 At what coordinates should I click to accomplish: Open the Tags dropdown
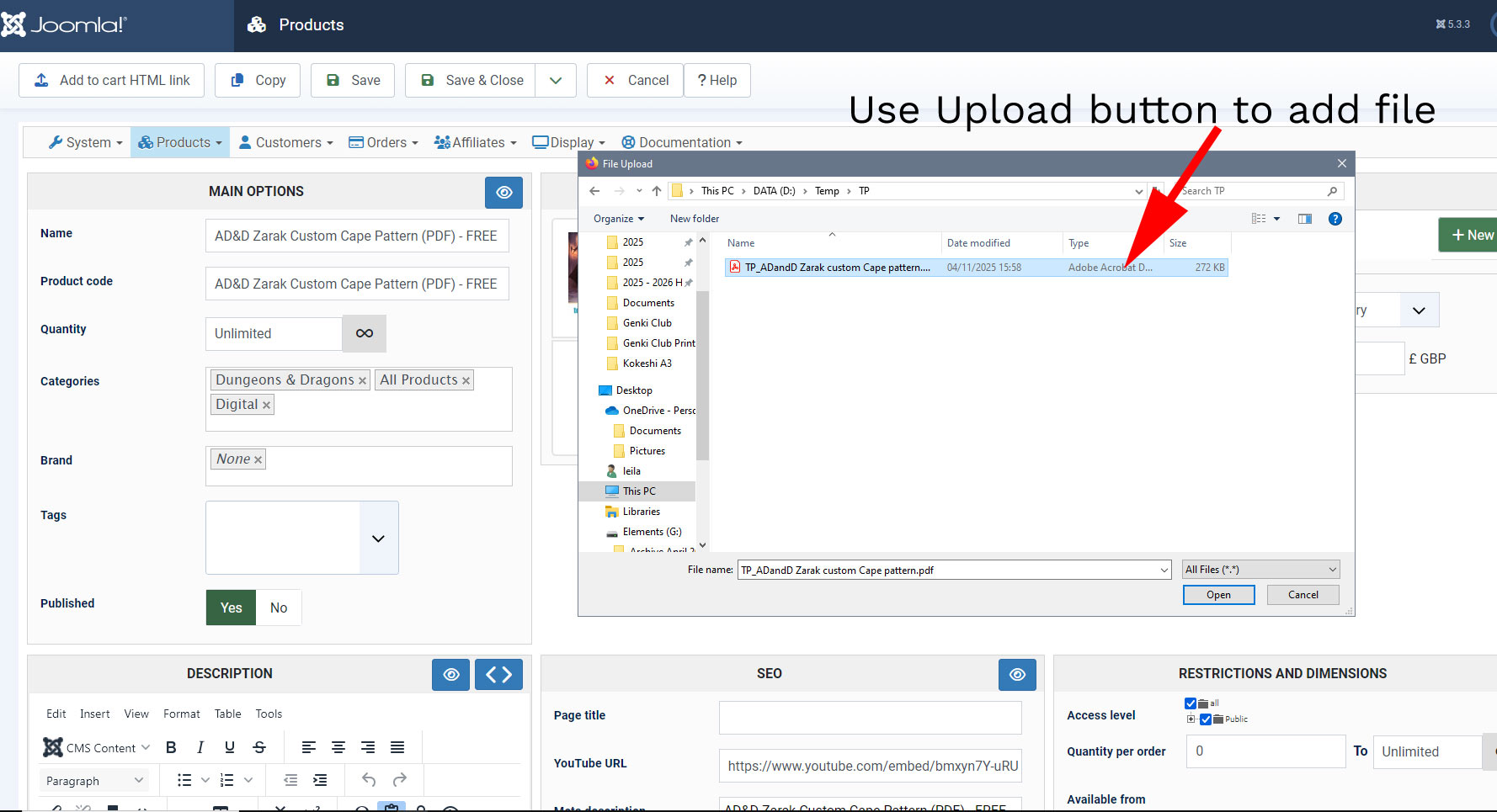click(378, 539)
